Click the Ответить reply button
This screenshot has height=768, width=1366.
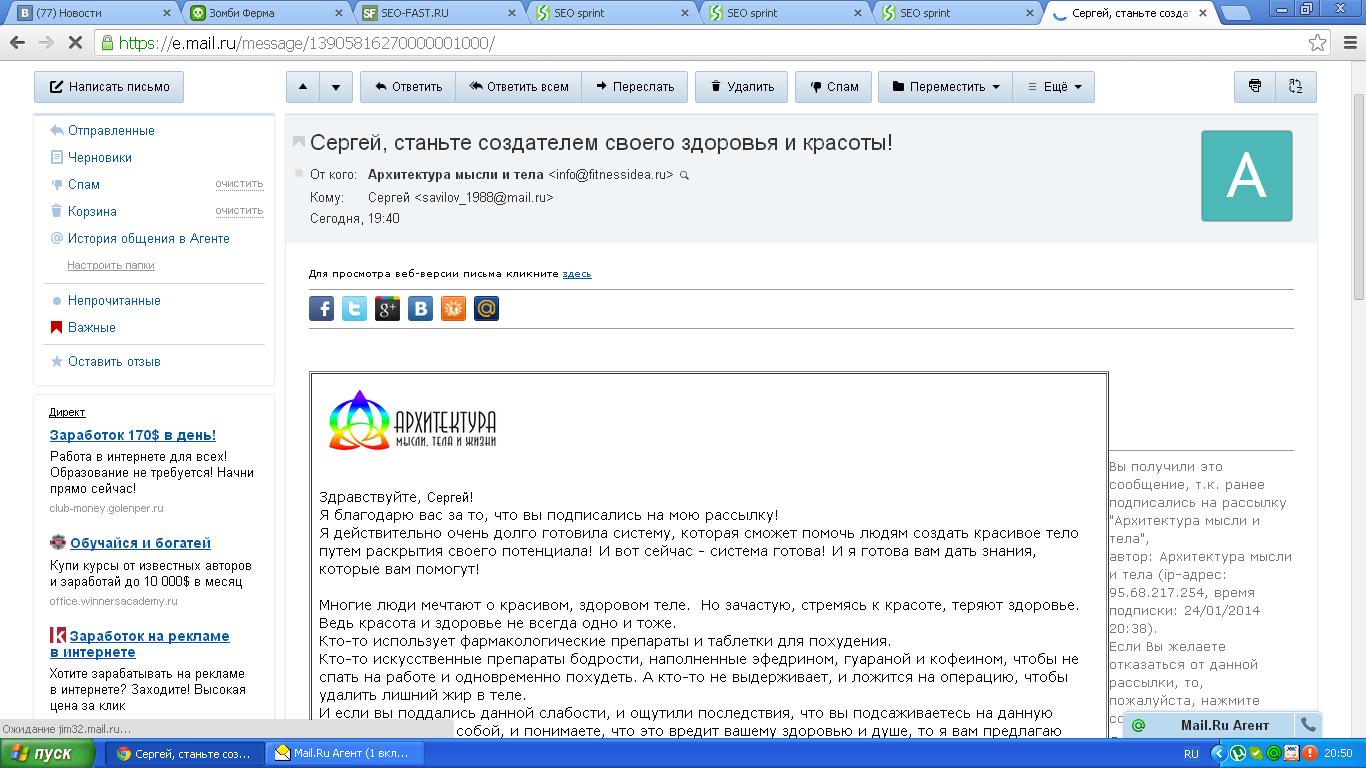[408, 87]
